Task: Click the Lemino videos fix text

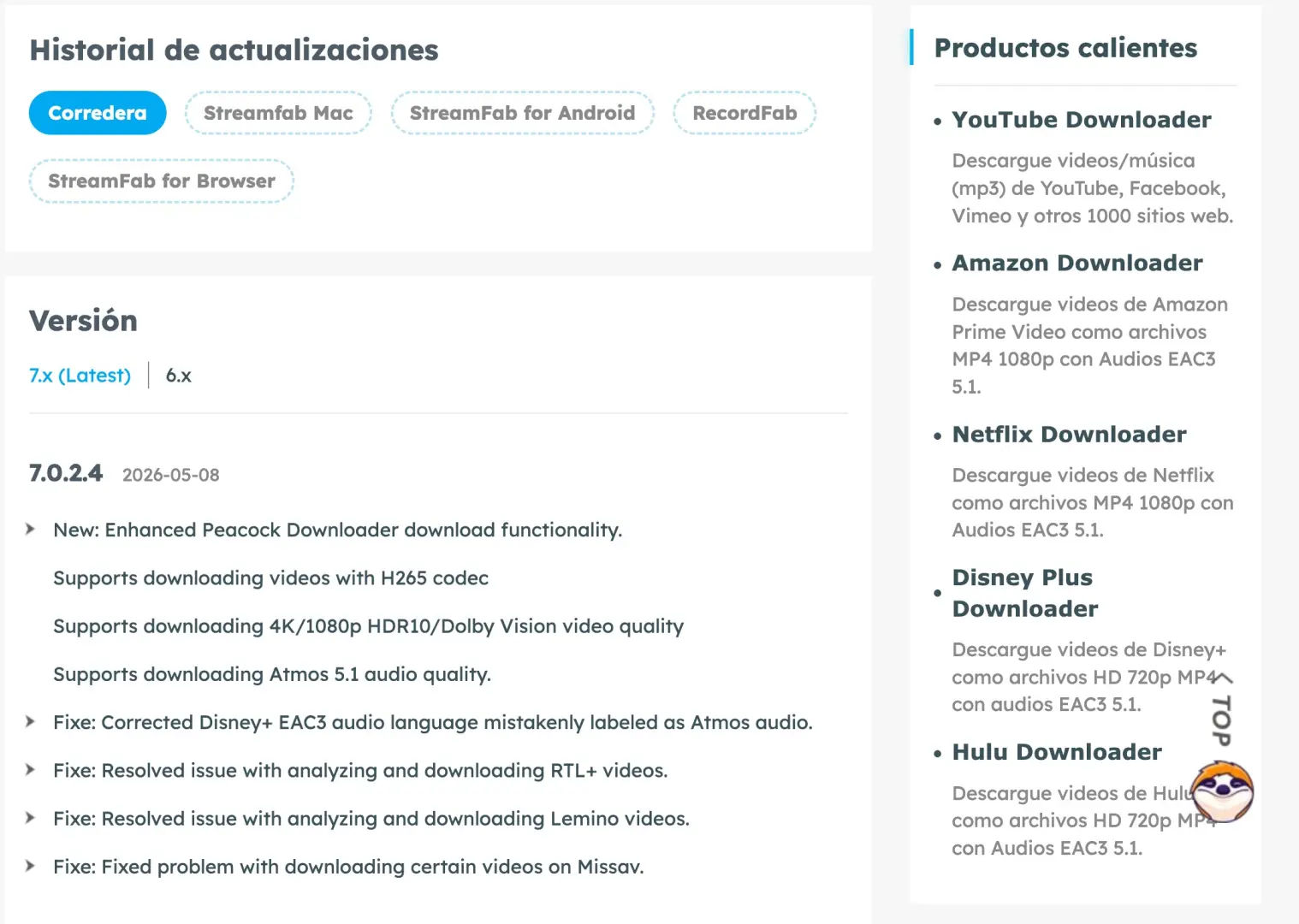Action: [371, 819]
